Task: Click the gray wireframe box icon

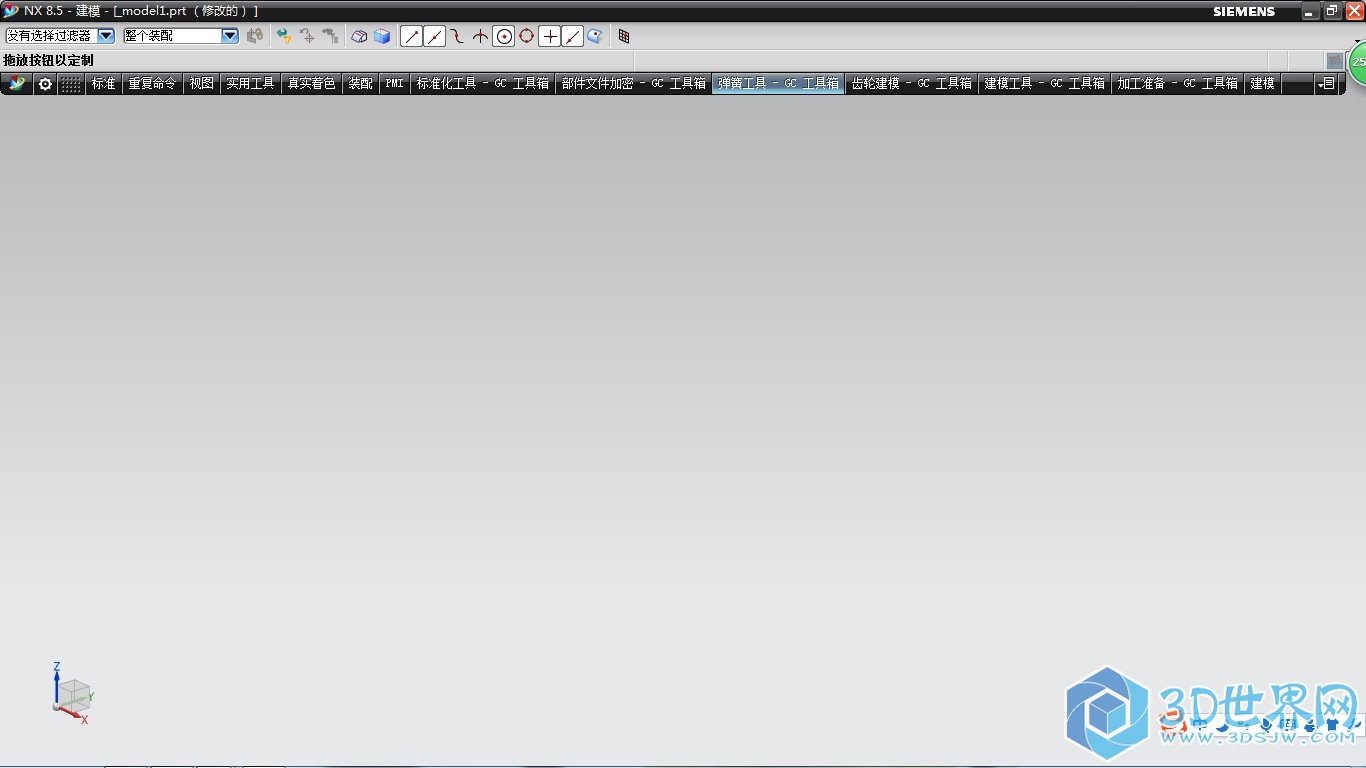Action: (x=359, y=36)
